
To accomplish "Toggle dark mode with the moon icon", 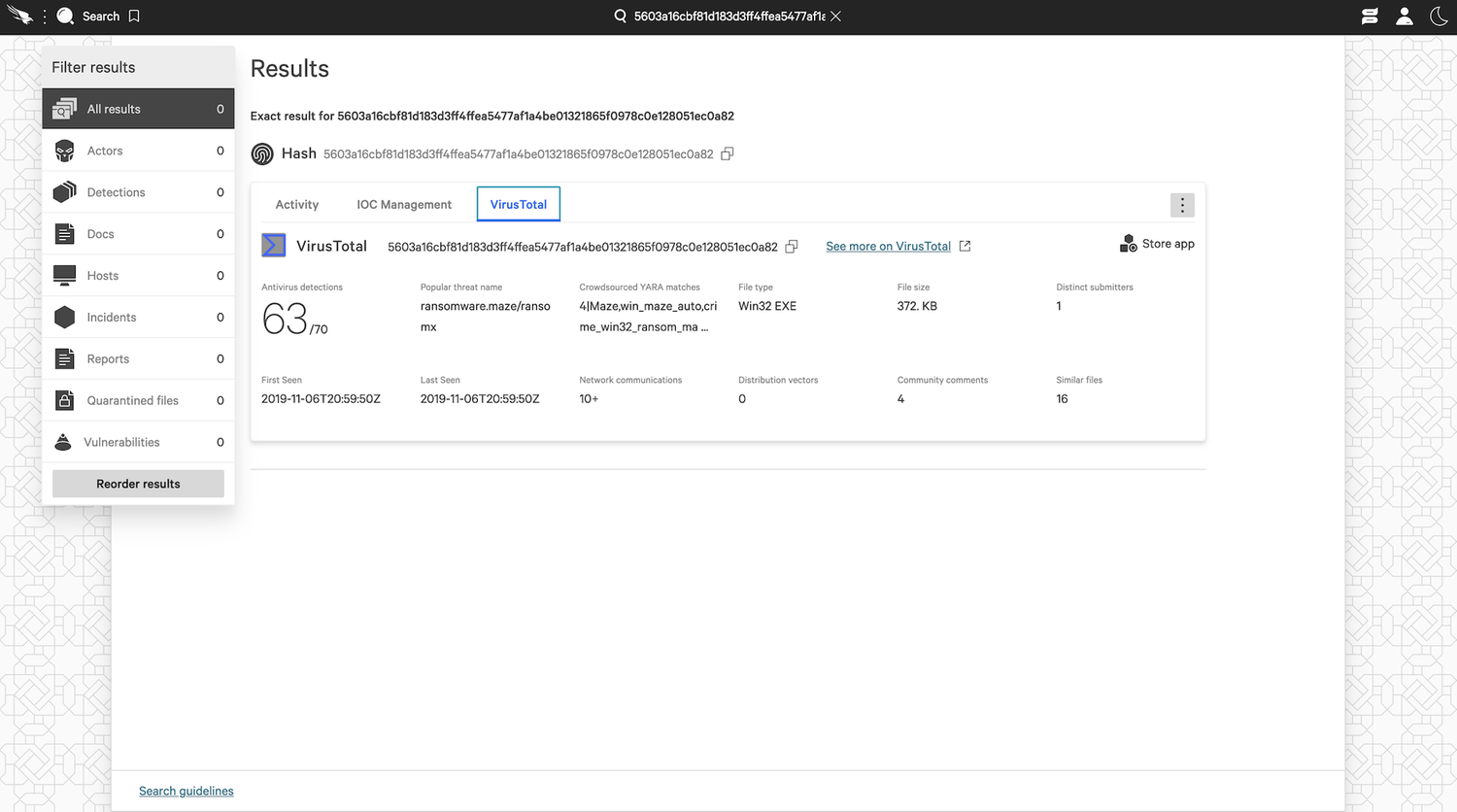I will 1440,16.
